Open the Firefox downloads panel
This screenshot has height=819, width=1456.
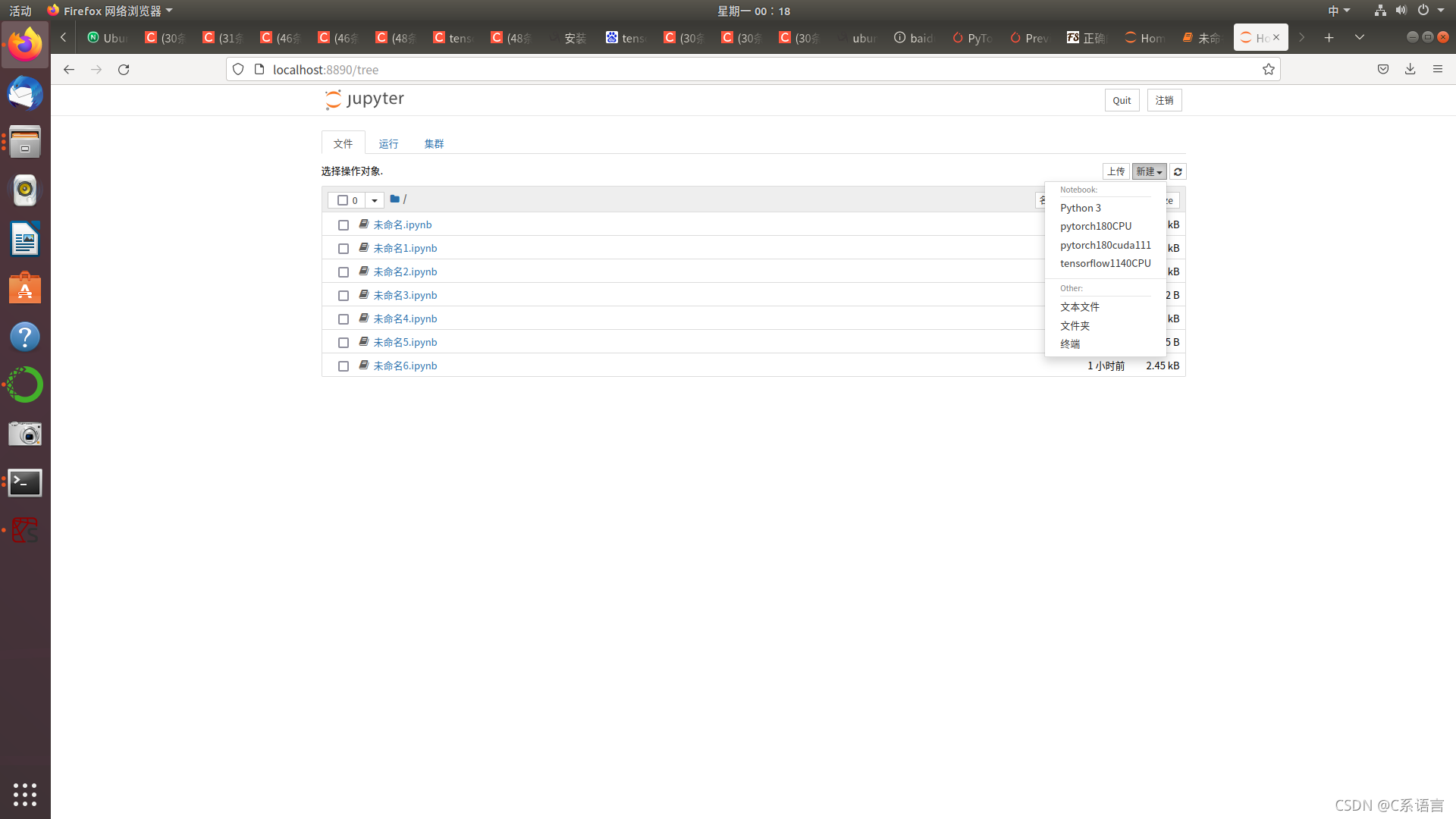click(1410, 70)
